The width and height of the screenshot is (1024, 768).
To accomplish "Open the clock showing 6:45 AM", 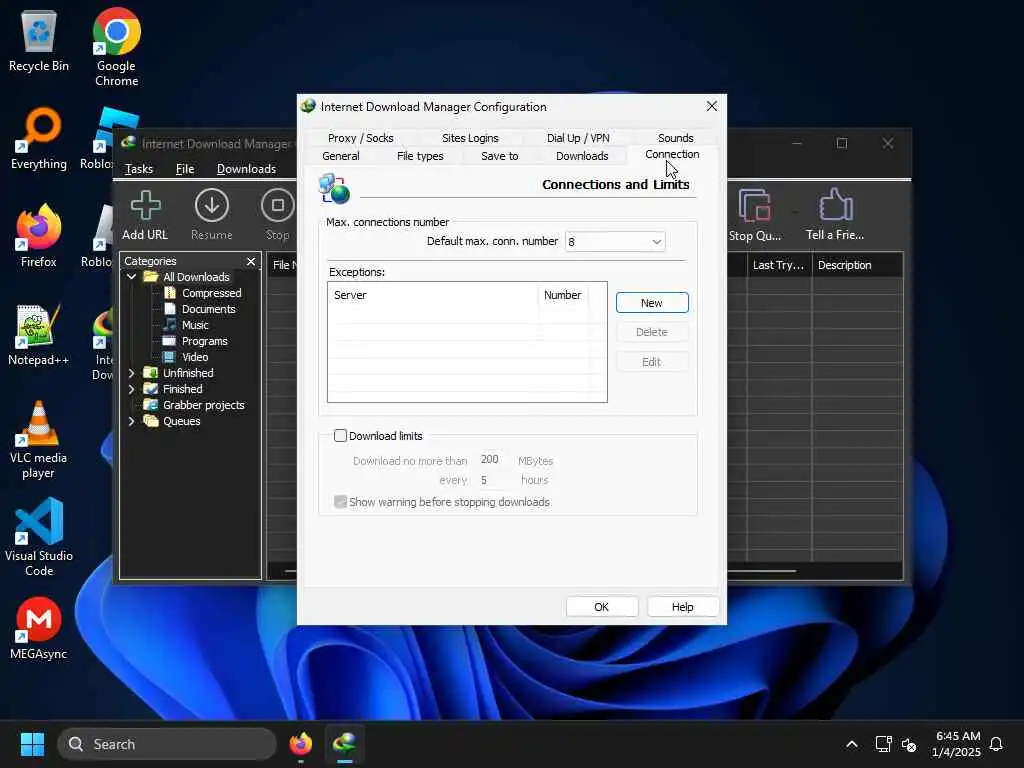I will click(957, 744).
